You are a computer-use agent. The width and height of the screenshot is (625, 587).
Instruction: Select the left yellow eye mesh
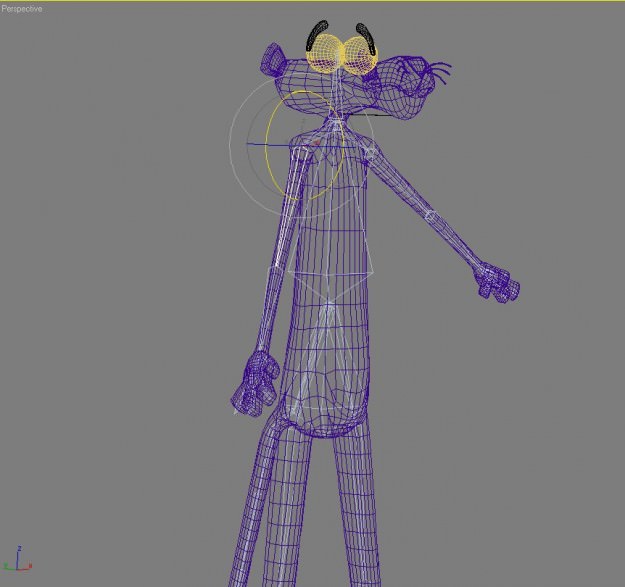coord(325,53)
